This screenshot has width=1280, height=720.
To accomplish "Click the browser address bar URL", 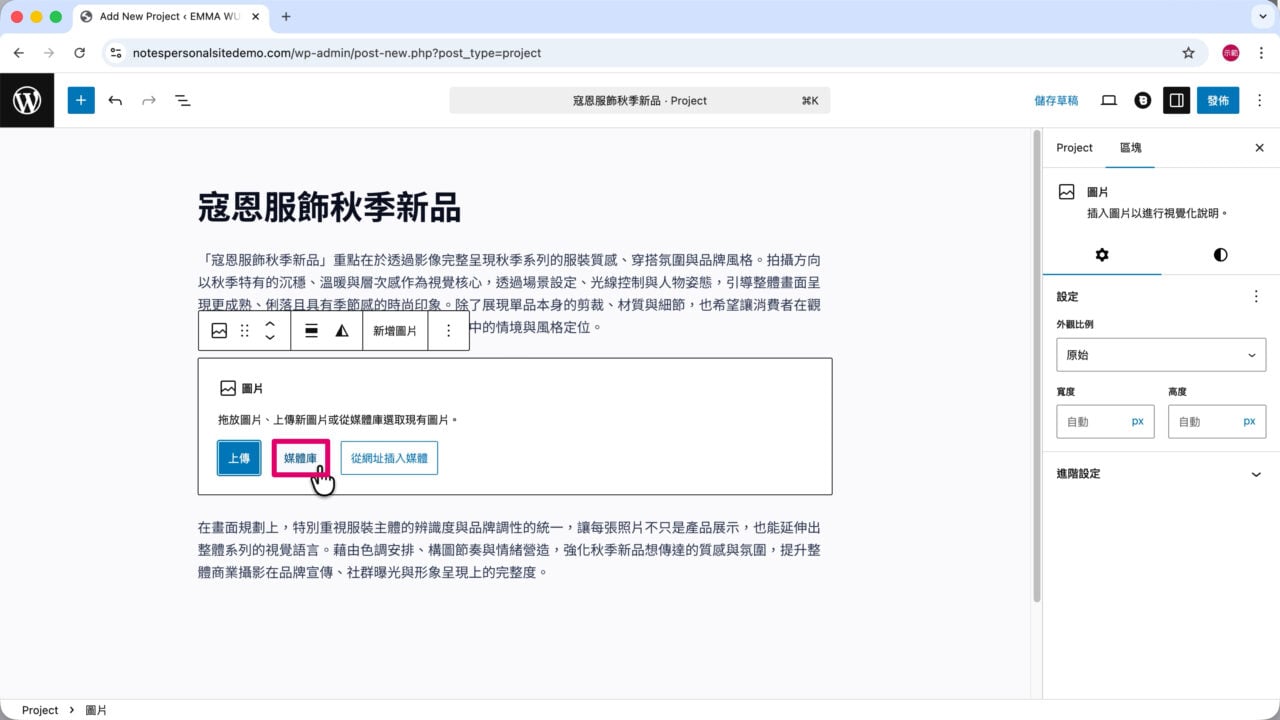I will click(x=337, y=53).
